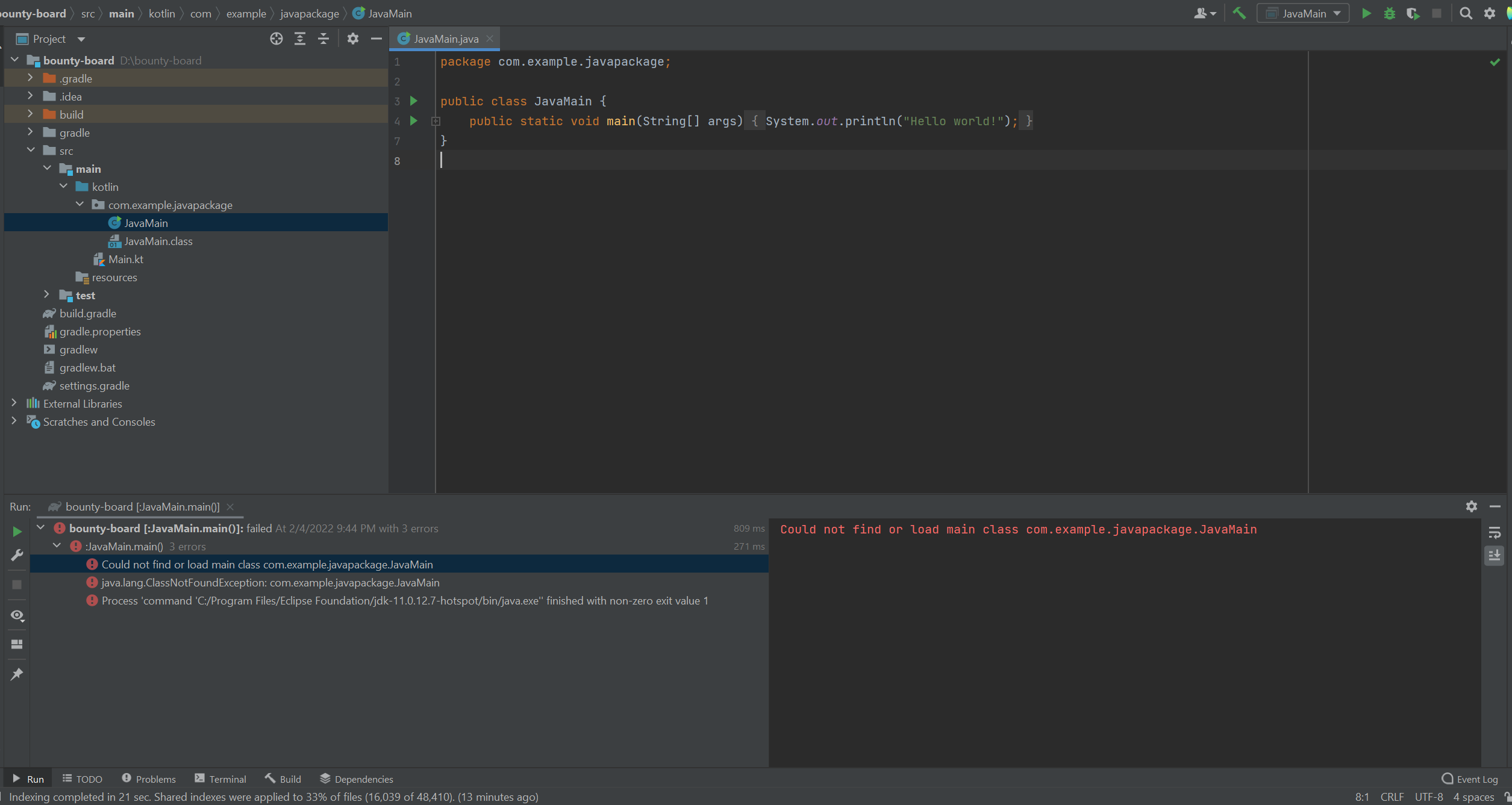Click UTF-8 encoding in status bar

tap(1429, 797)
